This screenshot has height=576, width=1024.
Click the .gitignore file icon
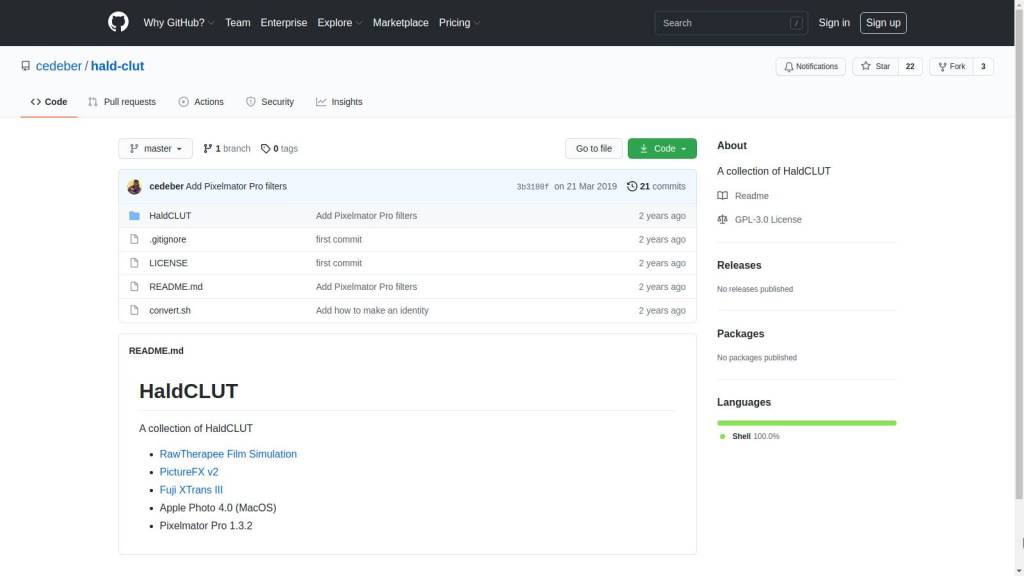coord(135,239)
